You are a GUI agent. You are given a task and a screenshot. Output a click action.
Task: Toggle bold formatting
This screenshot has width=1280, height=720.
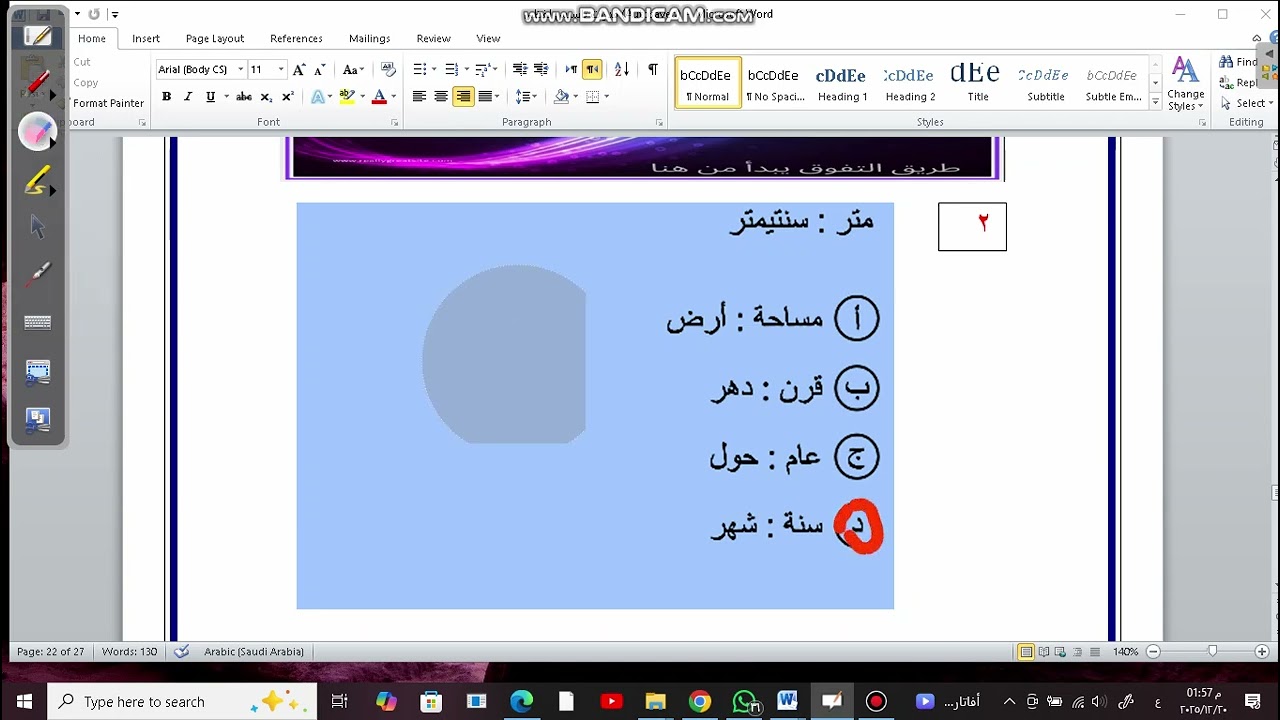[x=166, y=97]
